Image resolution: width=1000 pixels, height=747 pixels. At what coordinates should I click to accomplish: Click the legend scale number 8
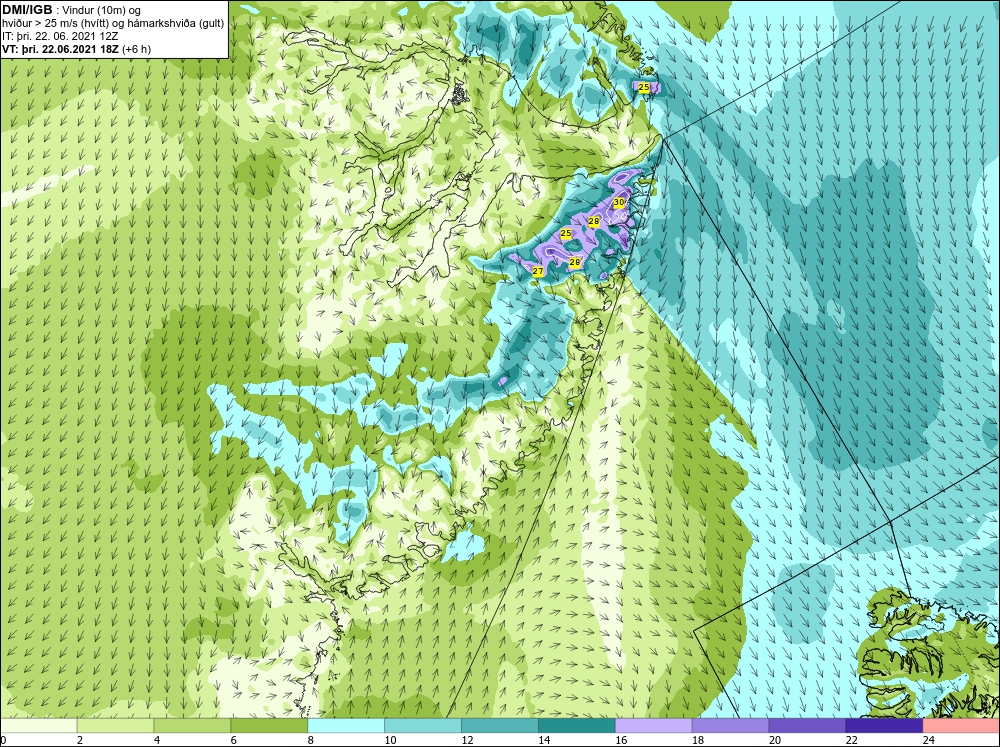(x=311, y=740)
